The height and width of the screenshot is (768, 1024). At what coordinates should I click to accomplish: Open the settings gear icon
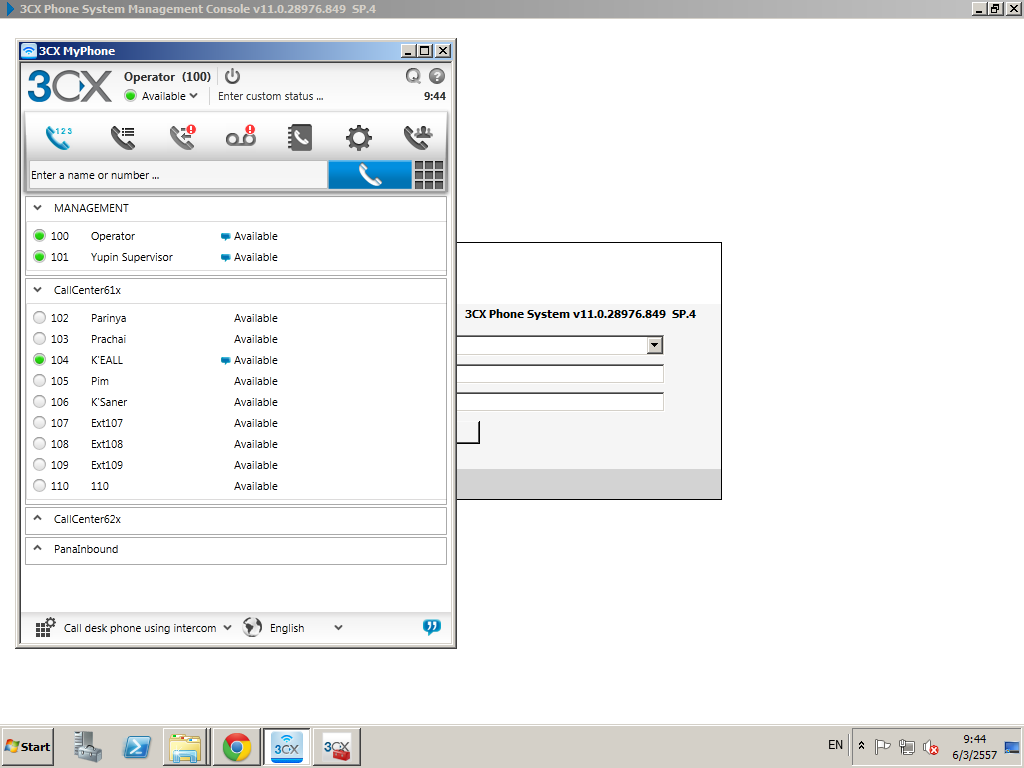(359, 138)
